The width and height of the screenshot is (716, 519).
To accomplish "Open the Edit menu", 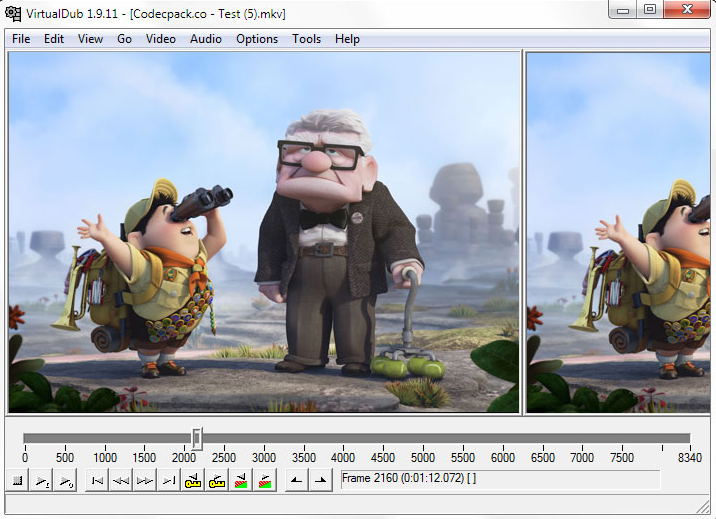I will click(54, 39).
